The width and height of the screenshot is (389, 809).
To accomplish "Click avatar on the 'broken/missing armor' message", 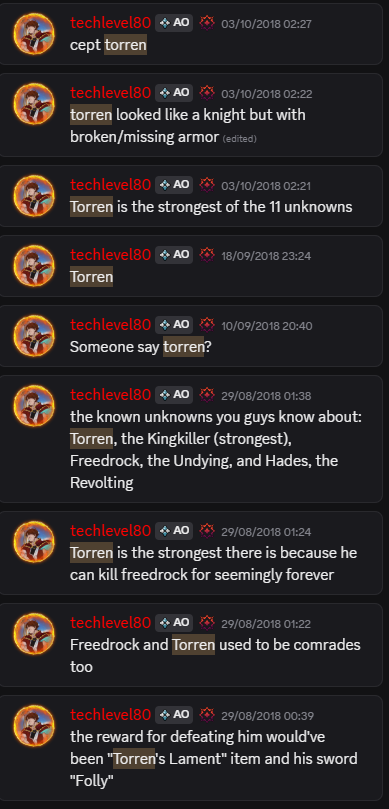I will coord(34,104).
